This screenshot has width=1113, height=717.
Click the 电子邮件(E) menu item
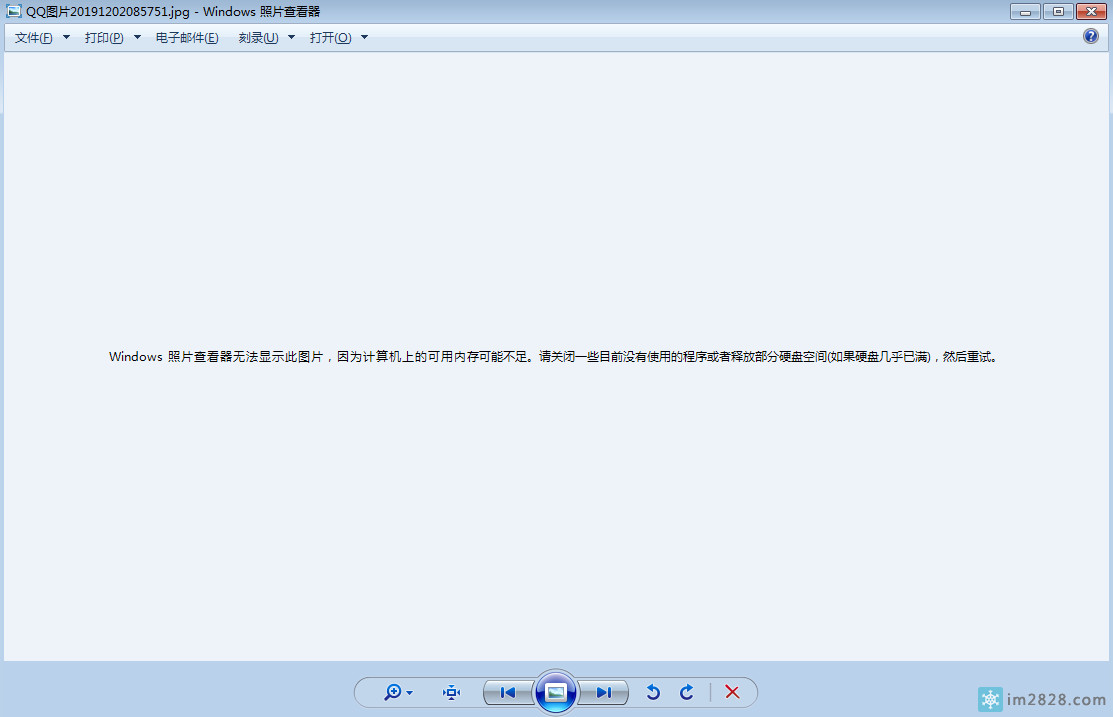pos(187,38)
